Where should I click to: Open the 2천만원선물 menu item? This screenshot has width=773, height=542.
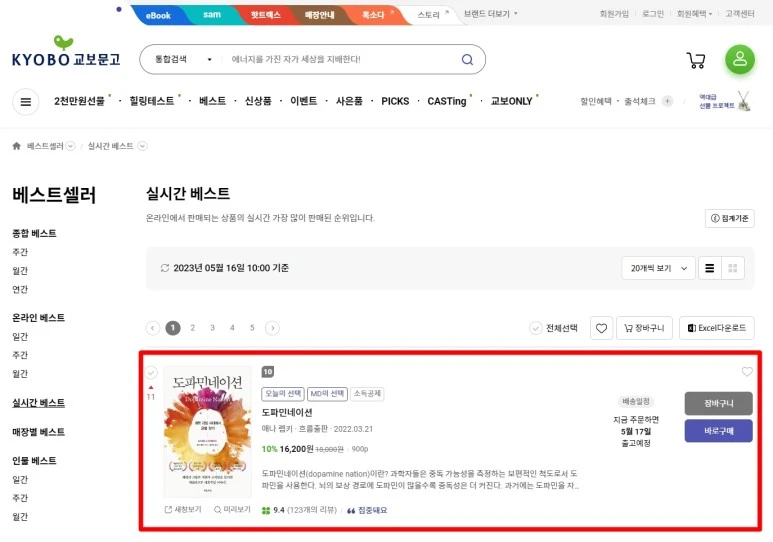pyautogui.click(x=79, y=101)
